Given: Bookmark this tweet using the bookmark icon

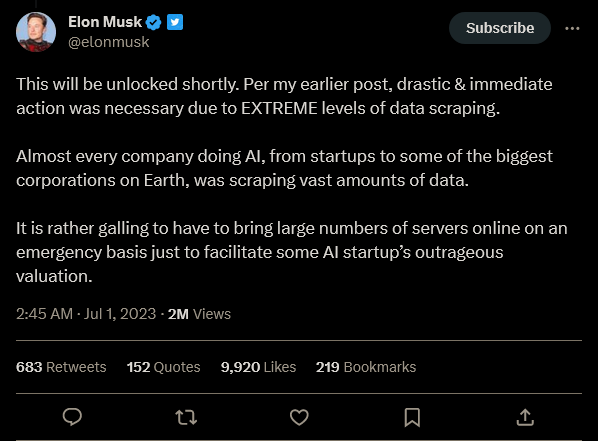Looking at the screenshot, I should pos(412,417).
